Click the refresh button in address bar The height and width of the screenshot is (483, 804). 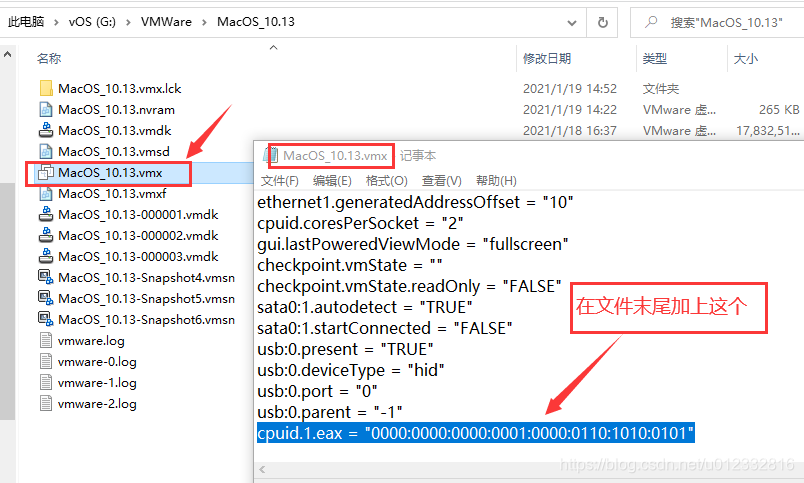(602, 22)
